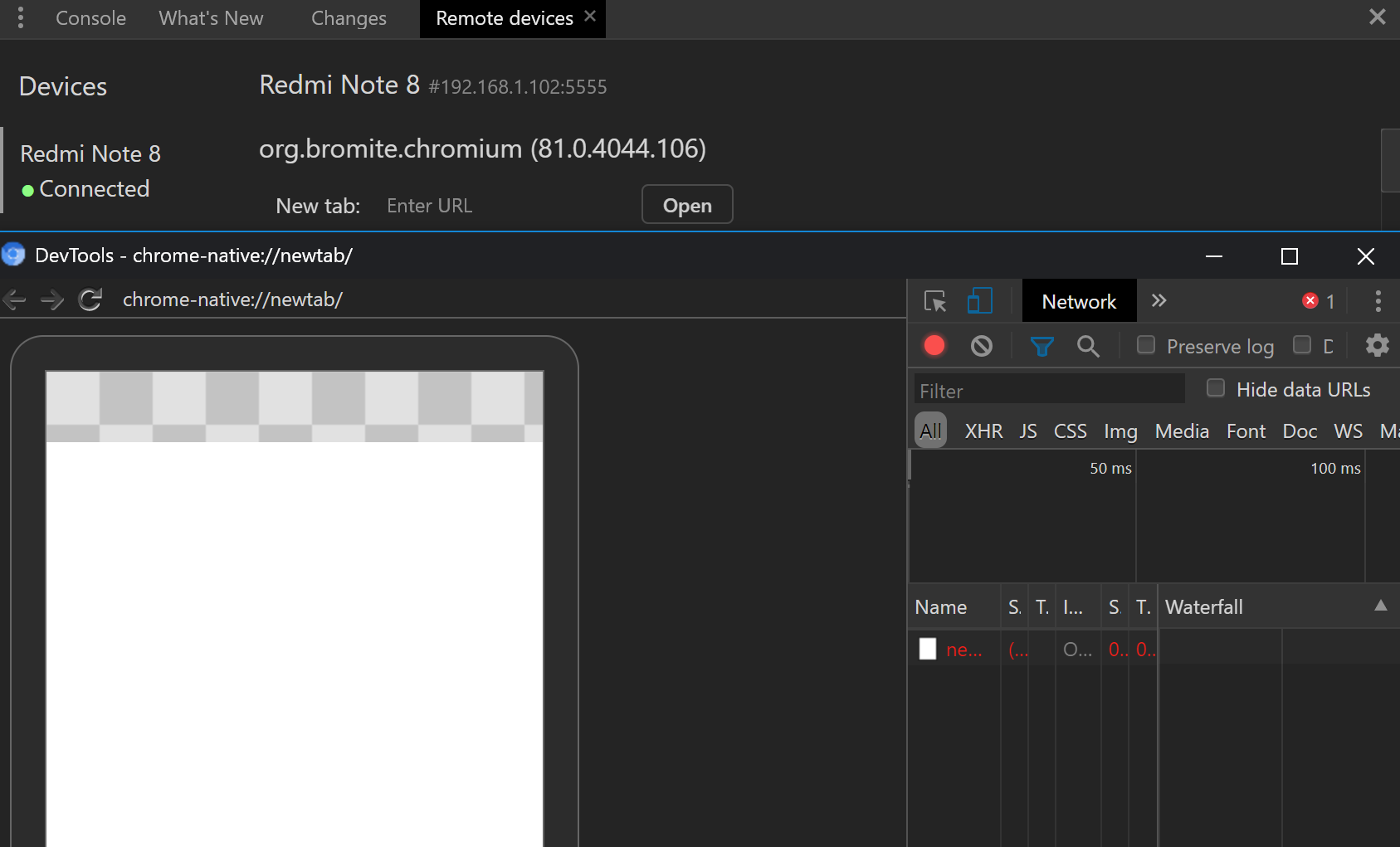Maximize the DevTools window
The image size is (1400, 847).
(1289, 256)
